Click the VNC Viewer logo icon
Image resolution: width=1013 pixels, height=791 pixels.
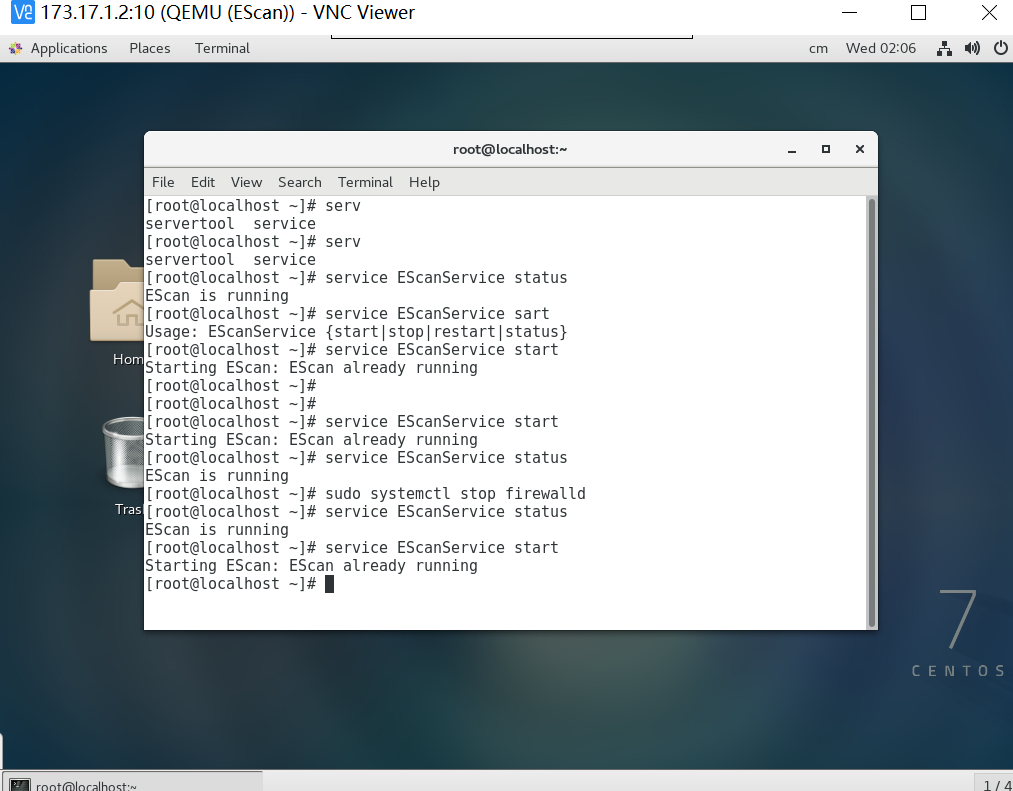click(23, 12)
